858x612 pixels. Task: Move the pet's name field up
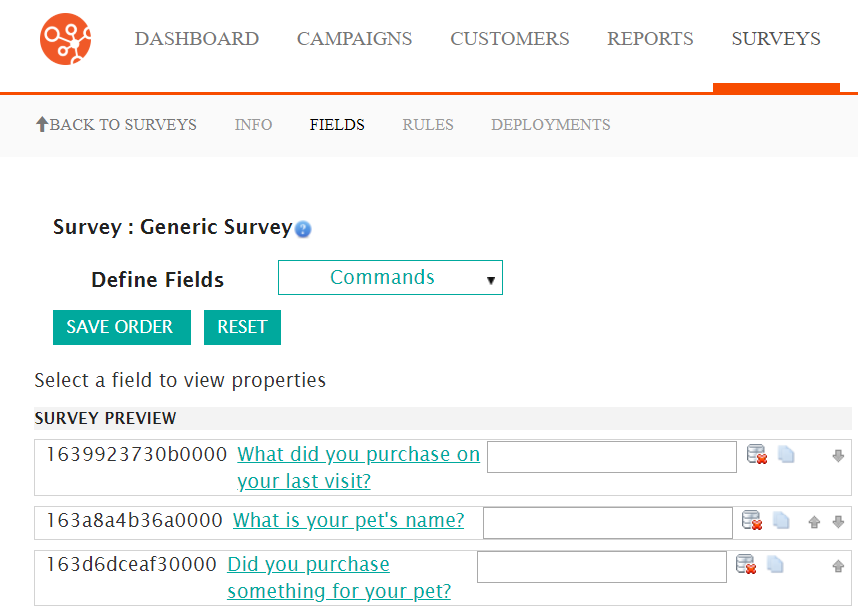(x=814, y=522)
